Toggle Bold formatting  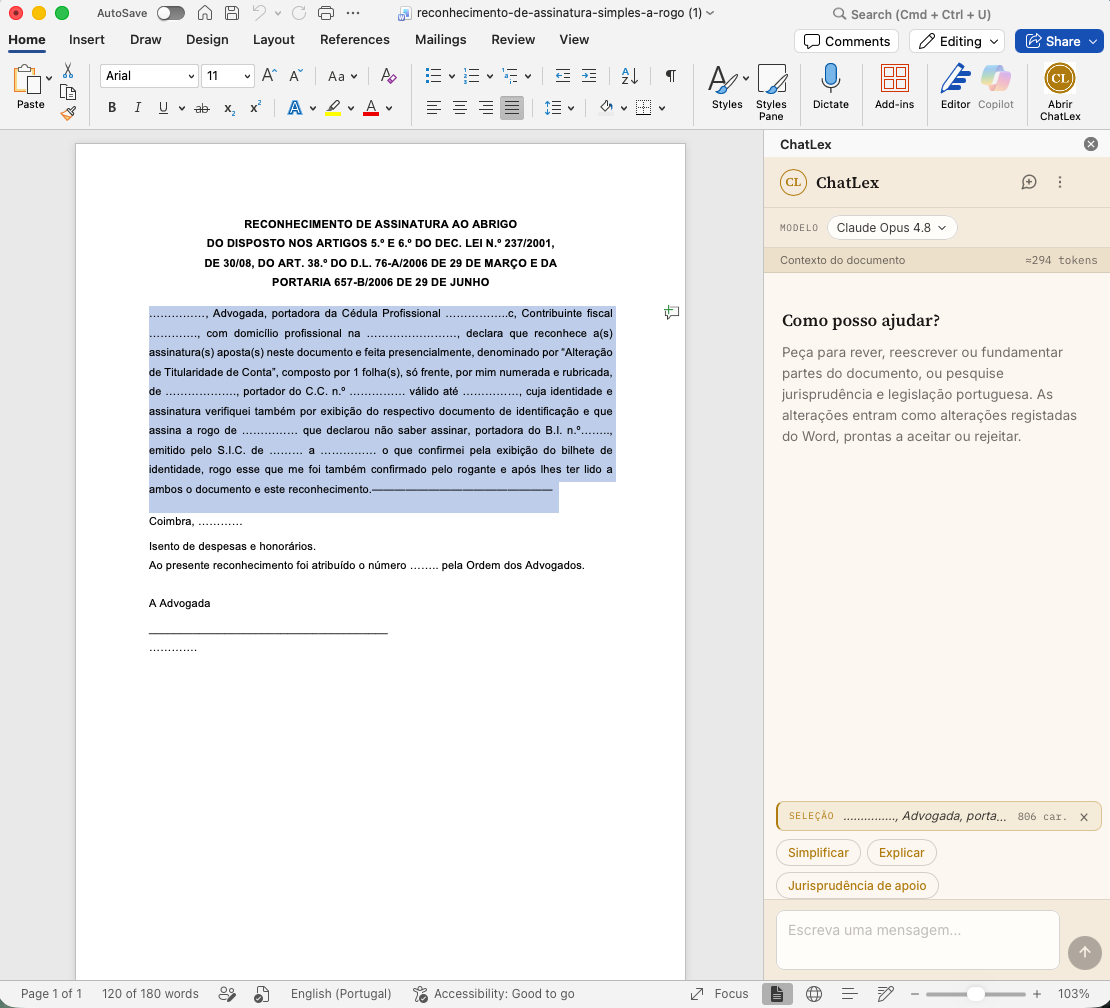click(x=112, y=108)
